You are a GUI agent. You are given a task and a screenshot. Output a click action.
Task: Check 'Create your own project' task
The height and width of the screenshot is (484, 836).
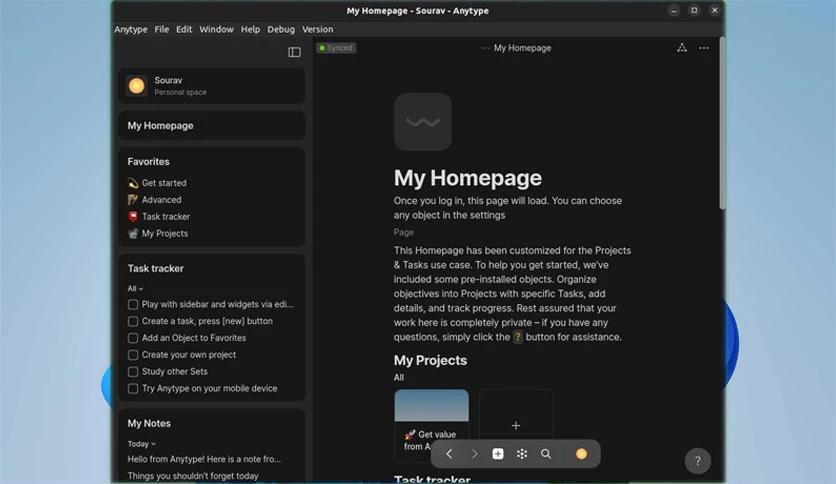133,355
